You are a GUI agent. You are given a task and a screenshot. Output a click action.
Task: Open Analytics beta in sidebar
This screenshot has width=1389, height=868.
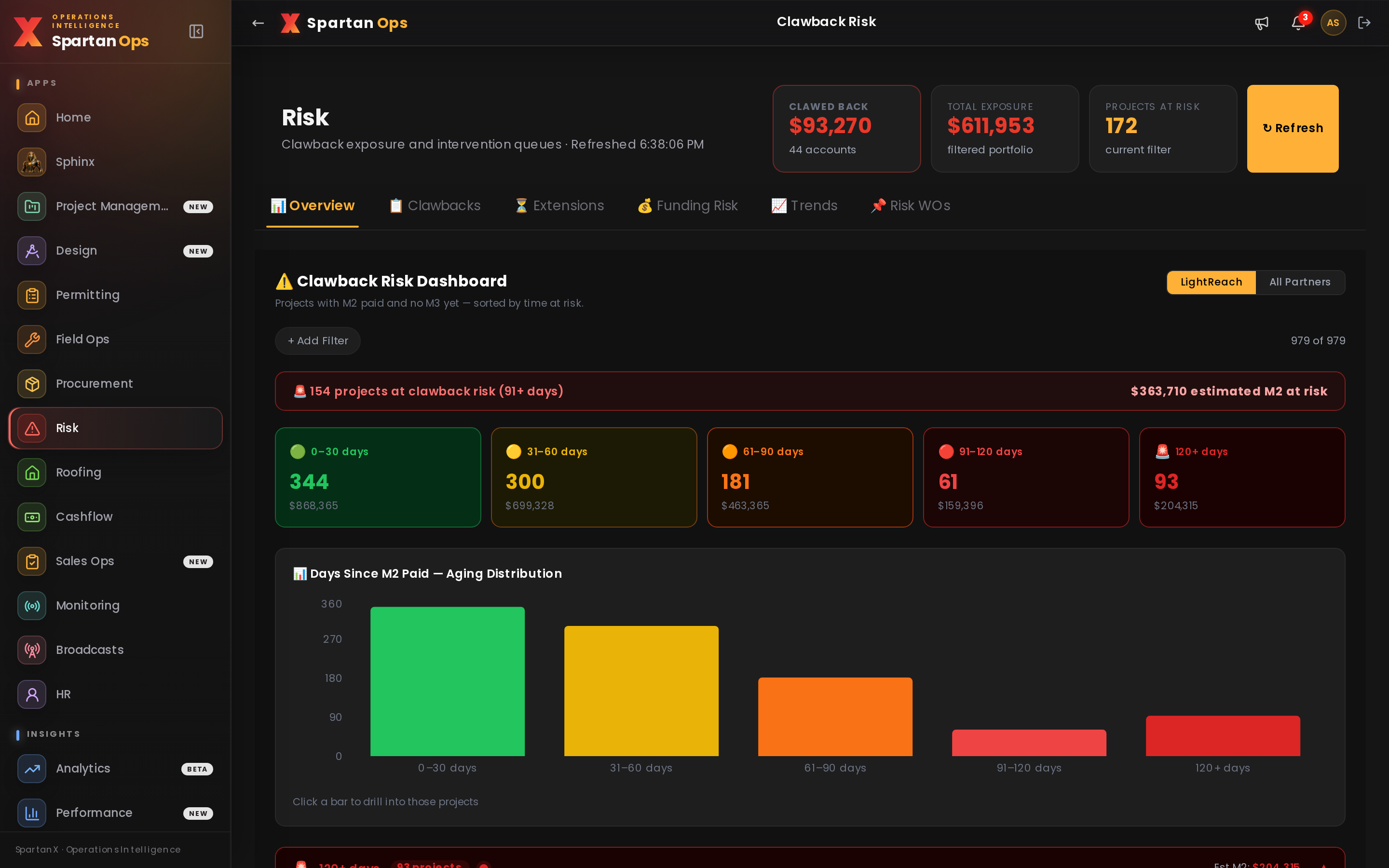pos(115,769)
